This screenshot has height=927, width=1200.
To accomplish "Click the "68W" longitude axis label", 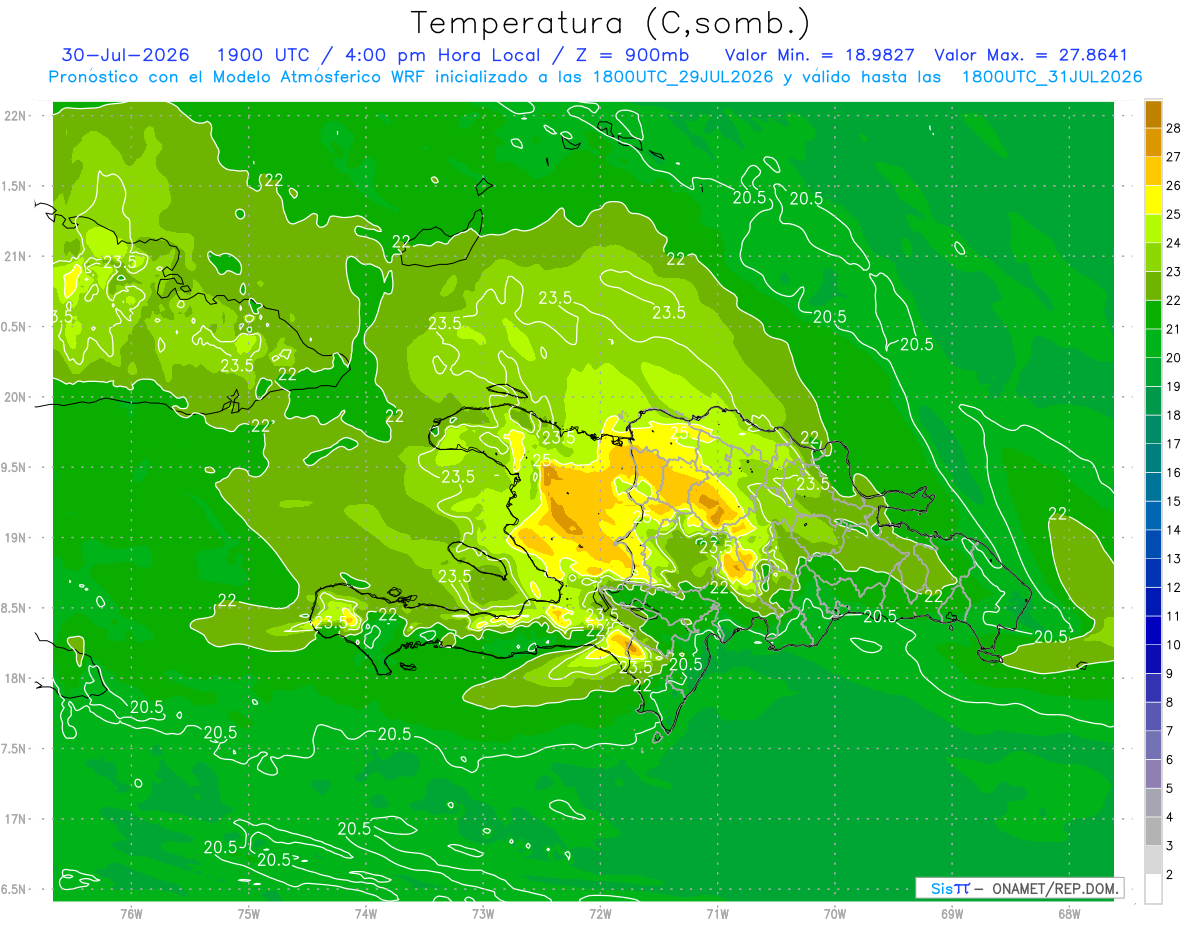I will 1069,912.
